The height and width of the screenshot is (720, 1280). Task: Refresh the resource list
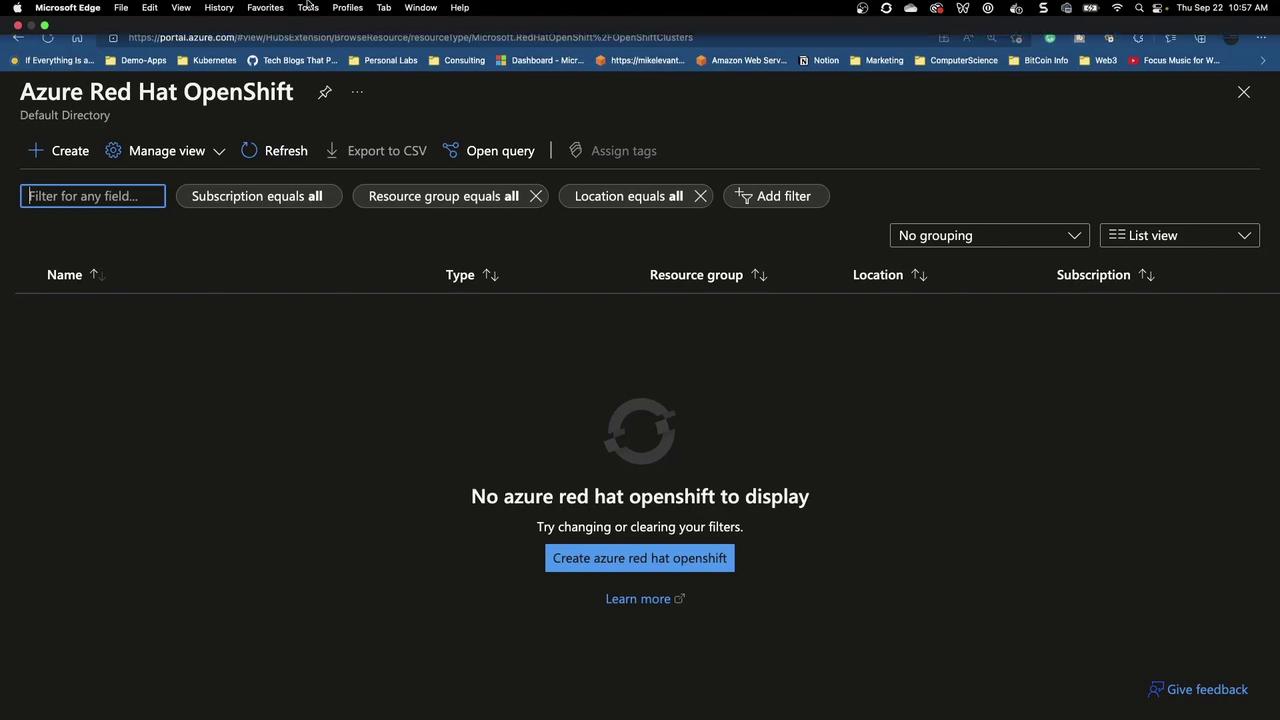(274, 150)
